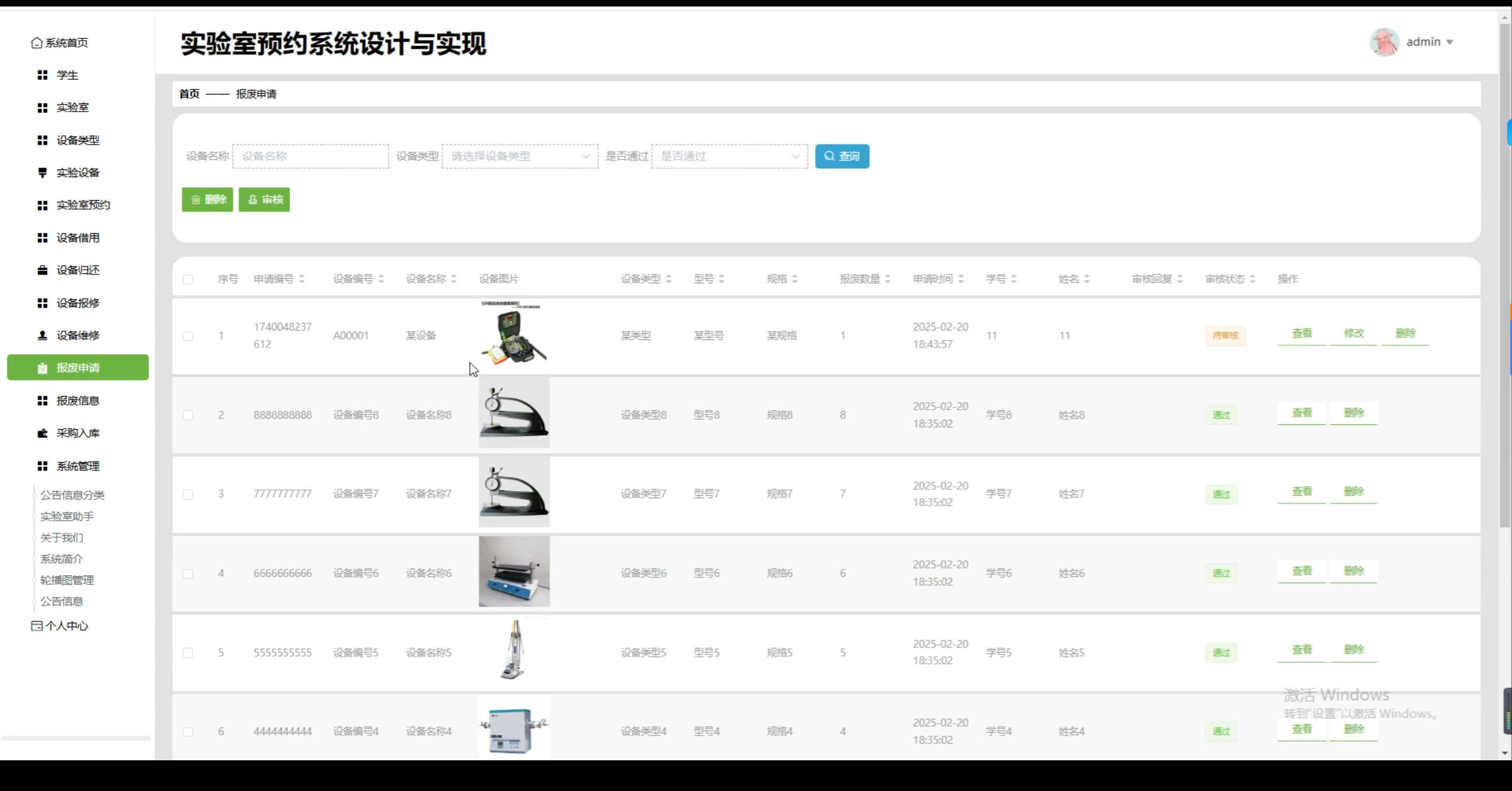Open the 实验室预约 management page
The height and width of the screenshot is (791, 1512).
point(83,205)
